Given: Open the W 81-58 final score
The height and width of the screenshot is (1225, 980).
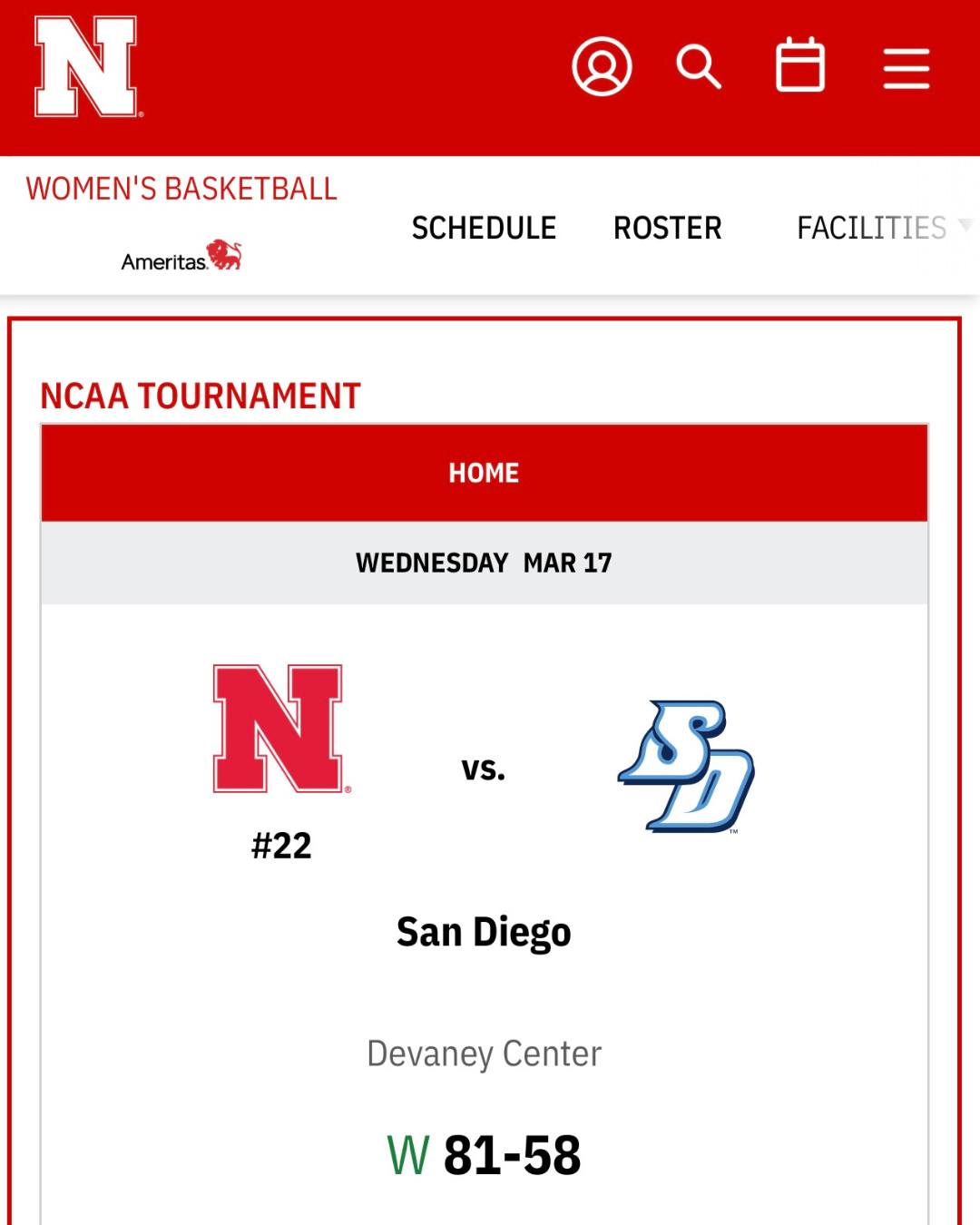Looking at the screenshot, I should pos(484,1155).
